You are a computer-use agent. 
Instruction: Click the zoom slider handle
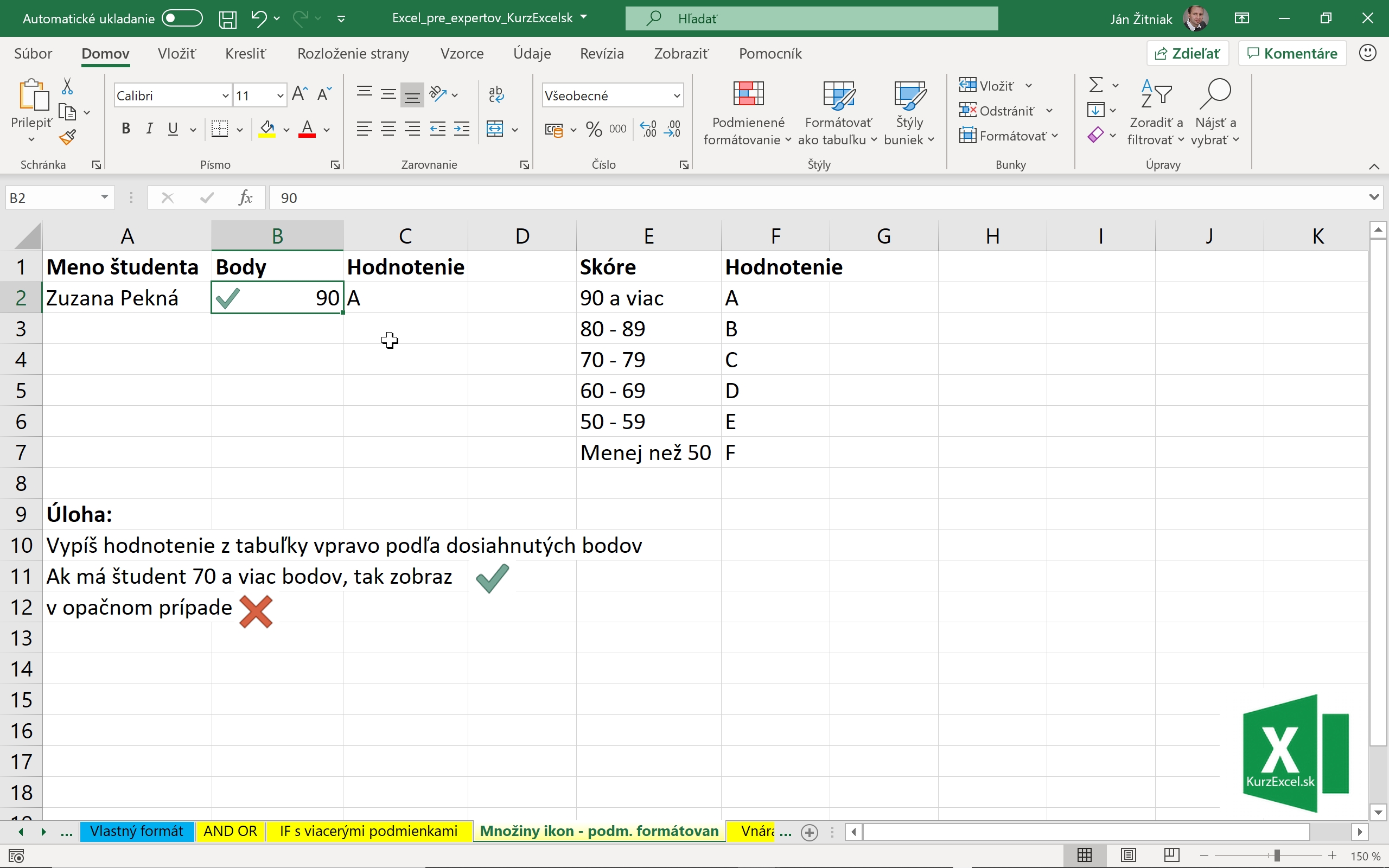pos(1277,856)
